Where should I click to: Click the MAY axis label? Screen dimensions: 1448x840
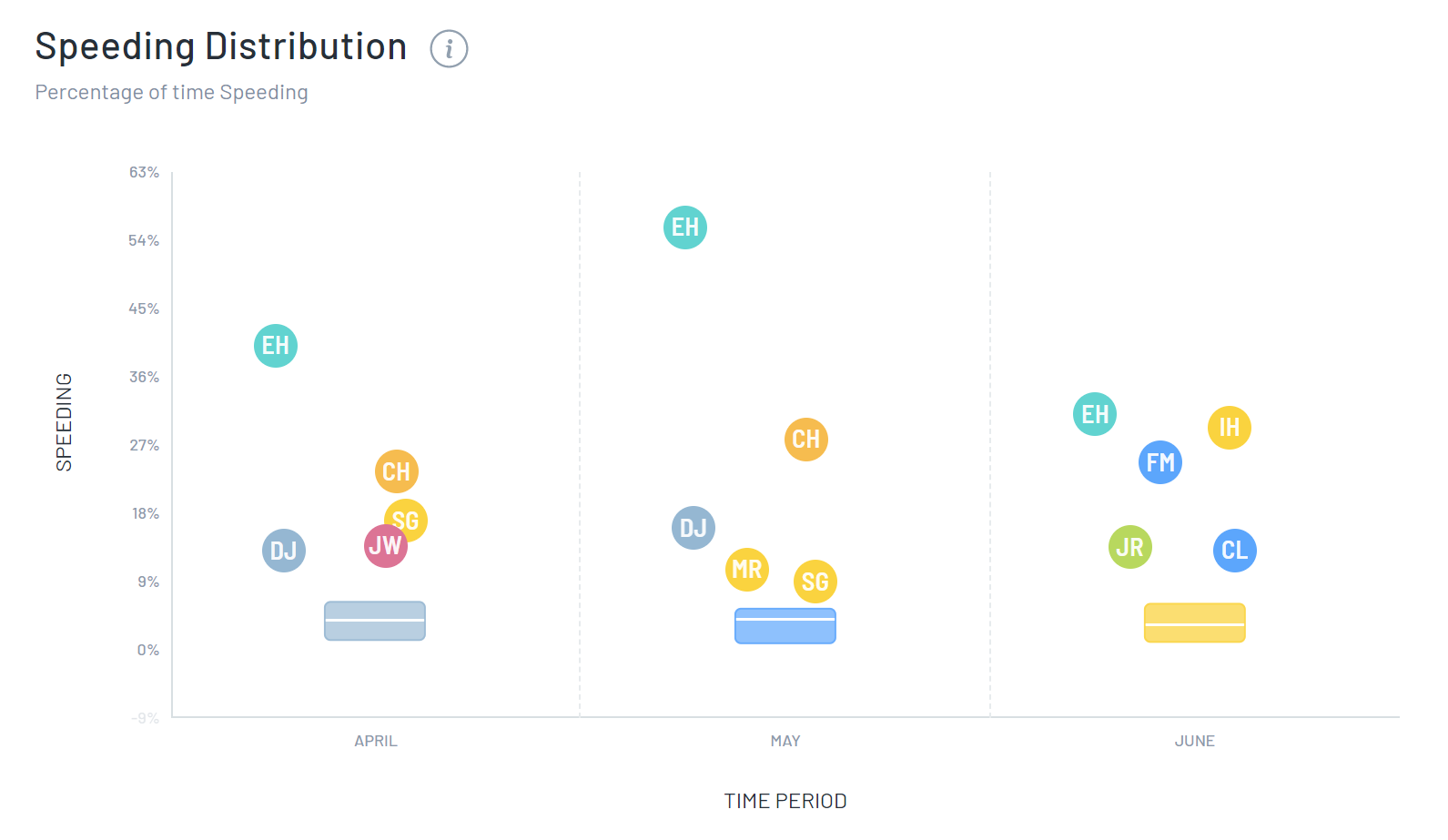785,741
